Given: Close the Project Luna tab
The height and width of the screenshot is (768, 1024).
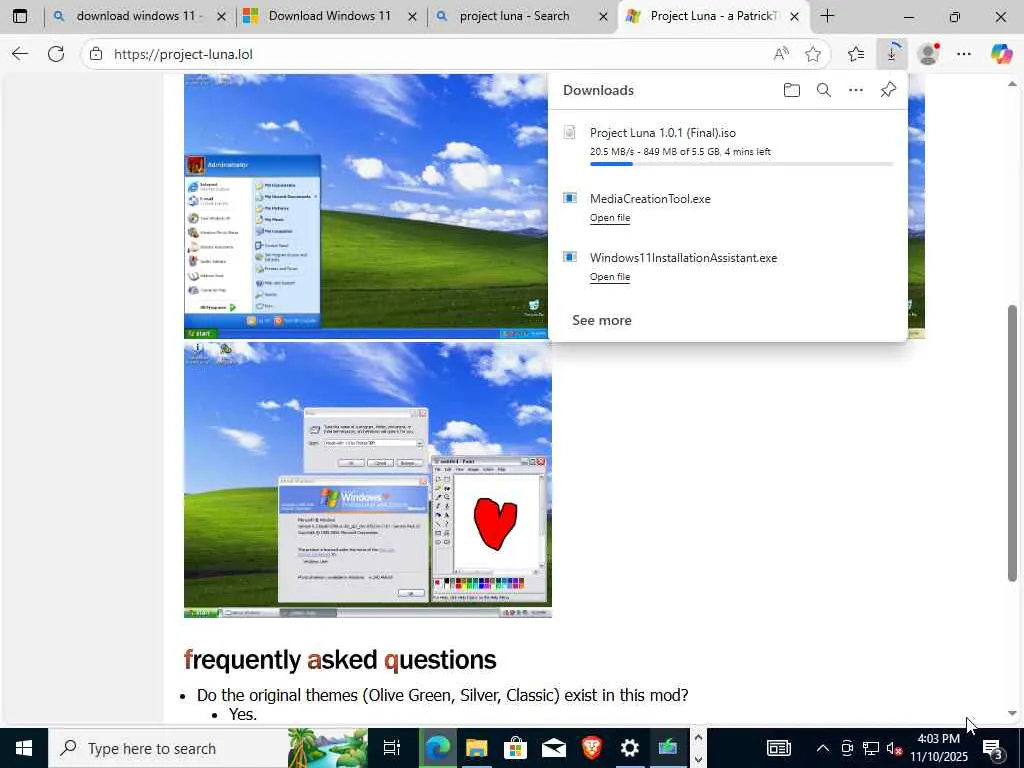Looking at the screenshot, I should 794,17.
